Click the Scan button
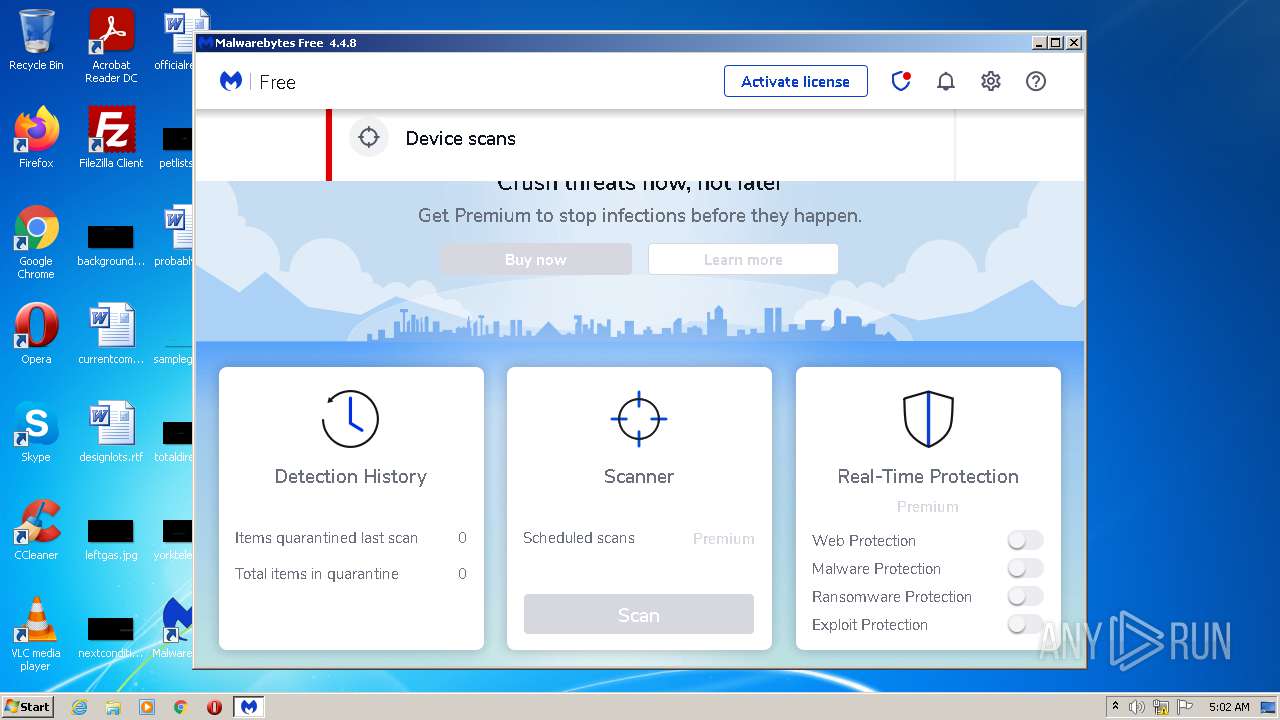This screenshot has height=720, width=1280. pyautogui.click(x=639, y=615)
